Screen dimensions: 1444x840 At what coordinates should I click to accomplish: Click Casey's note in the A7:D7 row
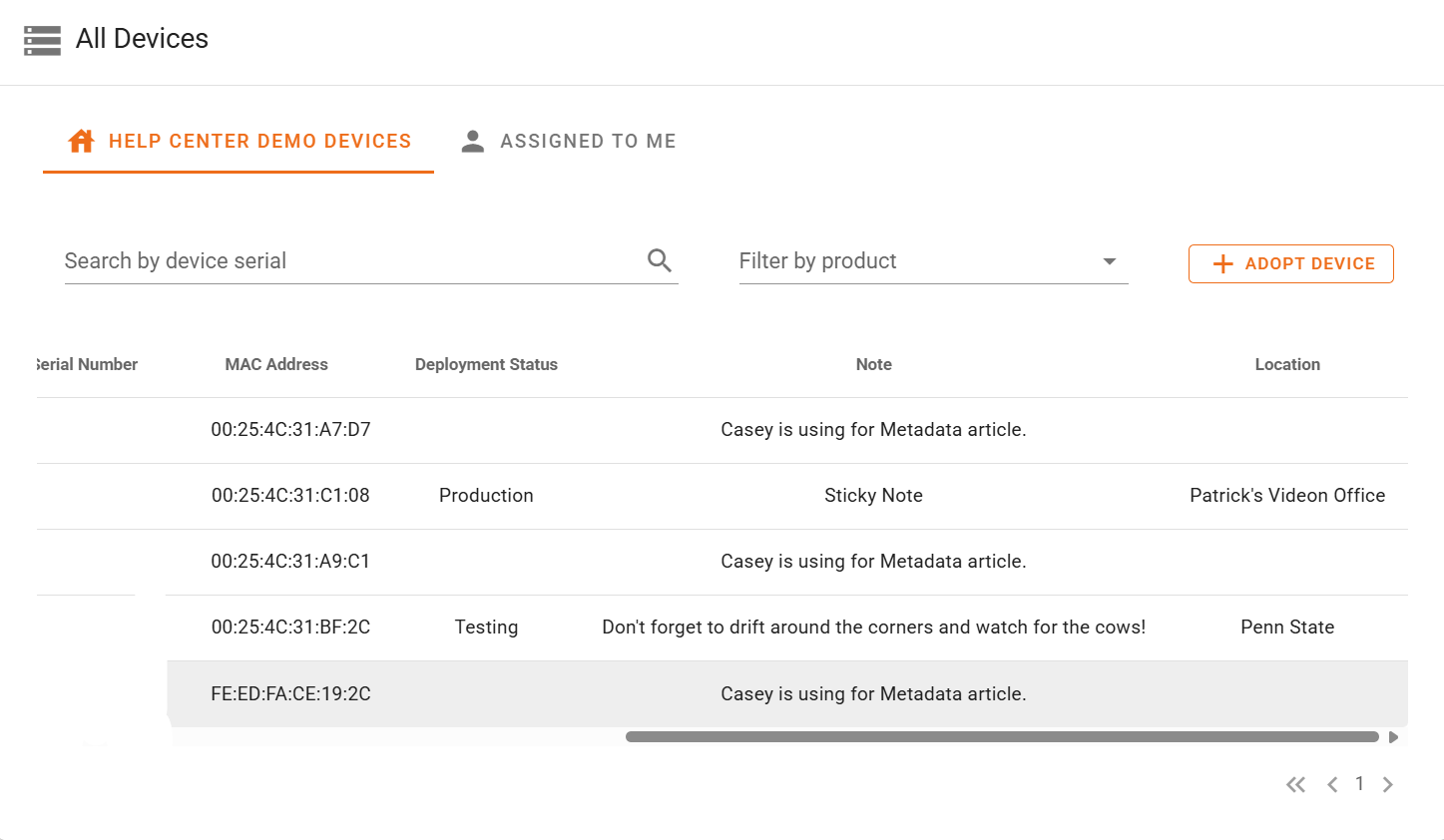tap(873, 429)
